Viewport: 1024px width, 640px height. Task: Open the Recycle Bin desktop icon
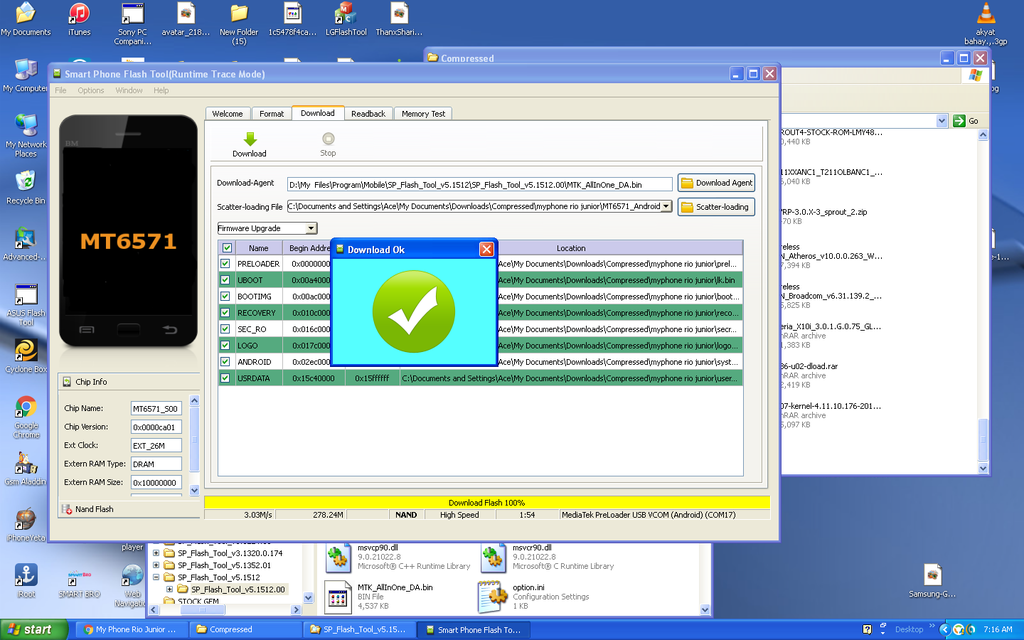pos(25,181)
